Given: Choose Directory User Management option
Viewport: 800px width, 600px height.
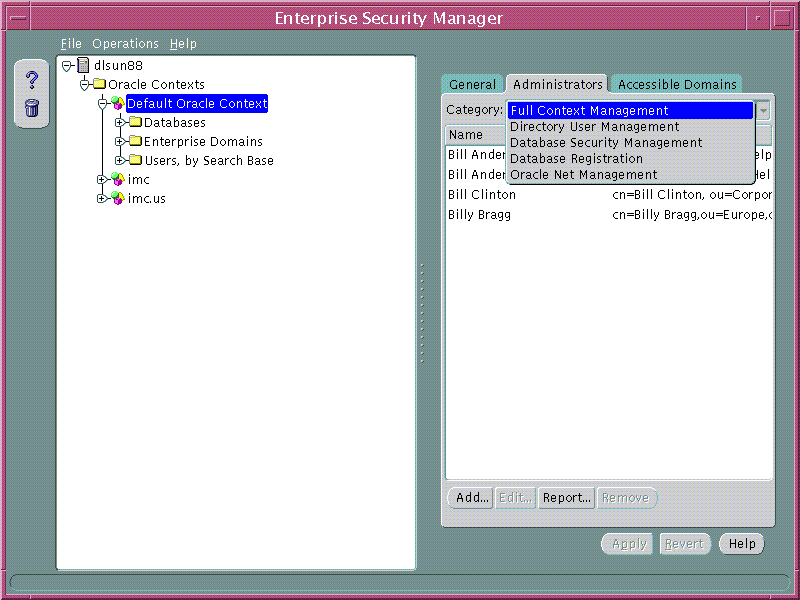Looking at the screenshot, I should pos(631,127).
